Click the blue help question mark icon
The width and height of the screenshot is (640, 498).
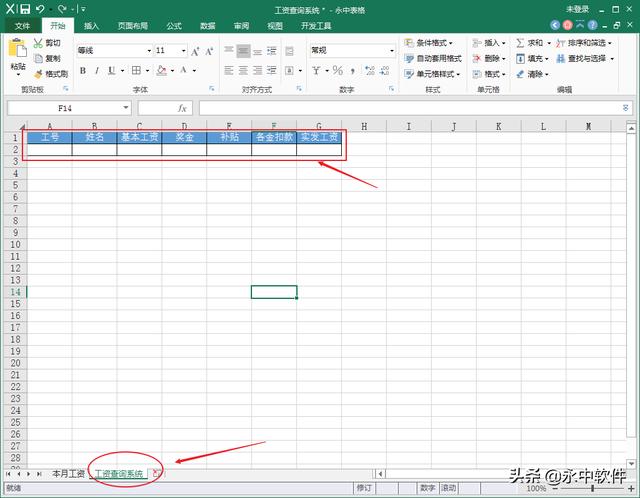(592, 25)
